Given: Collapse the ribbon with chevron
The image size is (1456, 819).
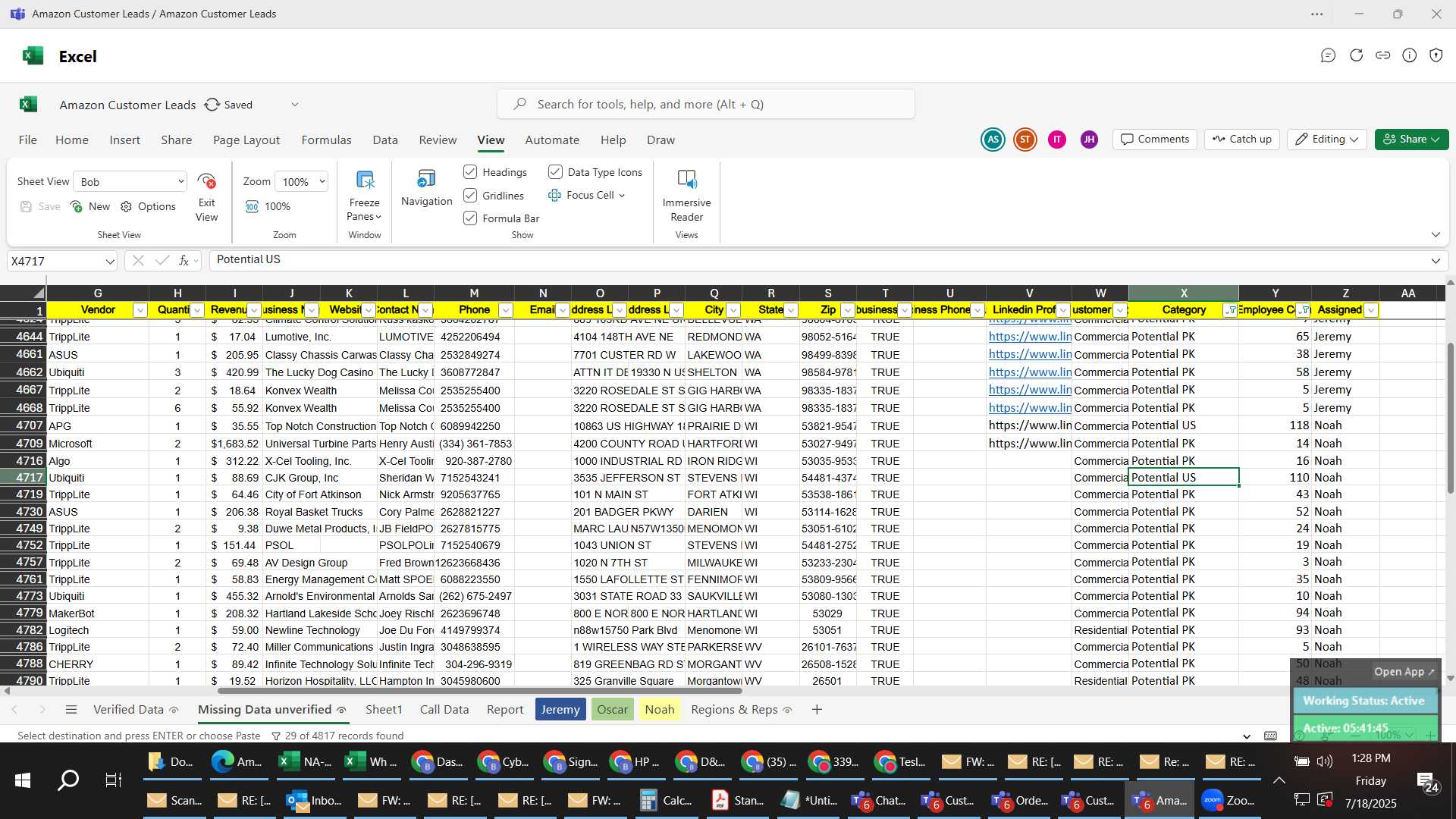Looking at the screenshot, I should click(1436, 234).
